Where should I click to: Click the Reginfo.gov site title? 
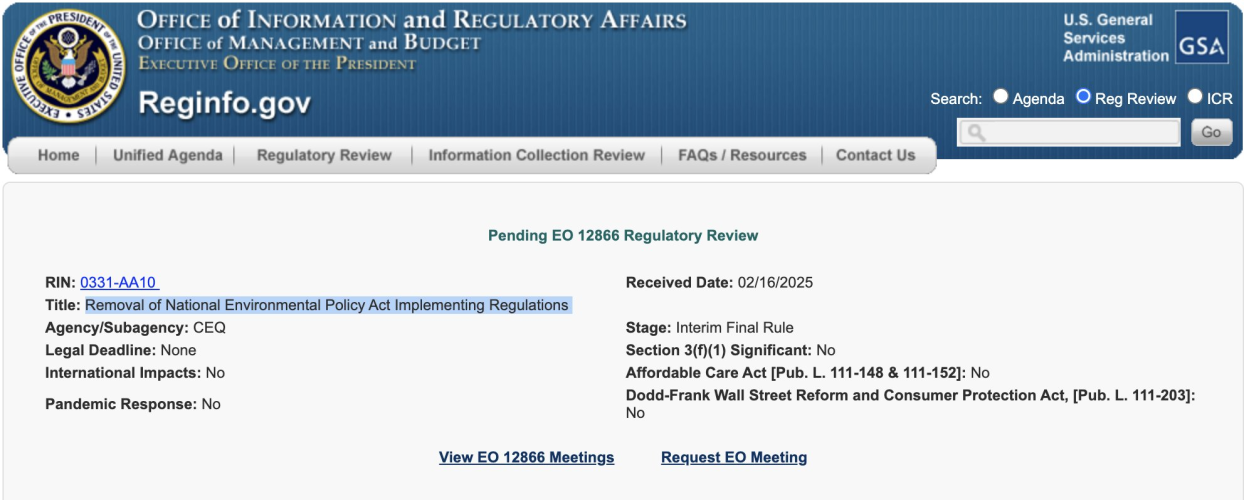(x=224, y=103)
